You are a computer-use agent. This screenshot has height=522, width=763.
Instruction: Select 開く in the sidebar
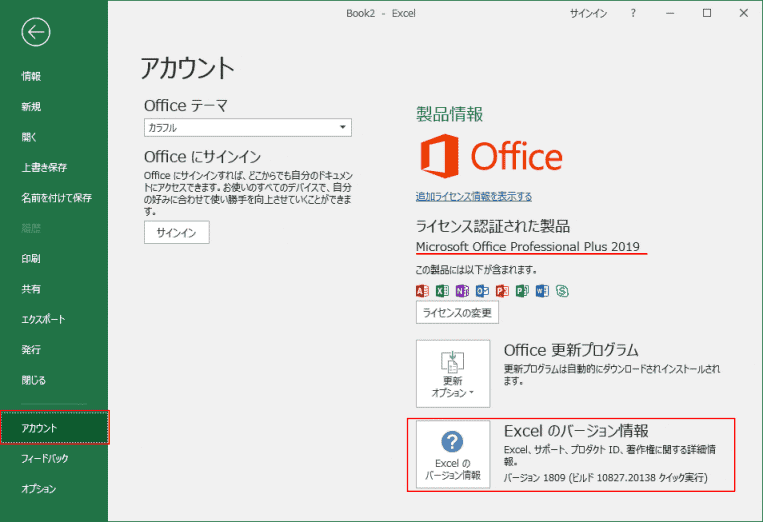tap(29, 137)
